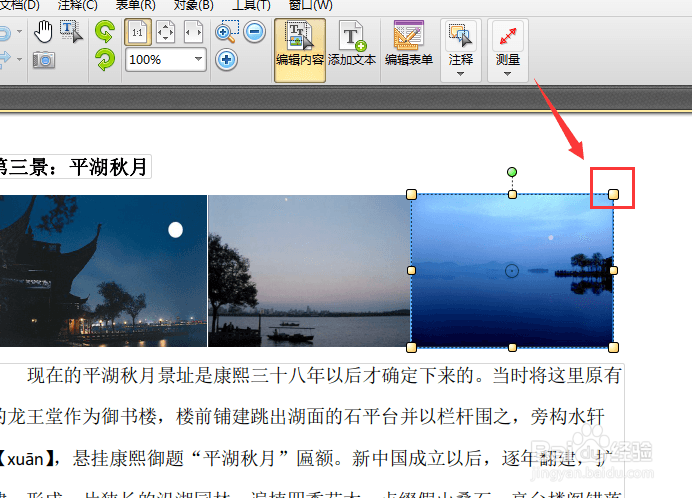Click the bottom-left corner handle of selected image
This screenshot has width=692, height=498.
click(411, 347)
